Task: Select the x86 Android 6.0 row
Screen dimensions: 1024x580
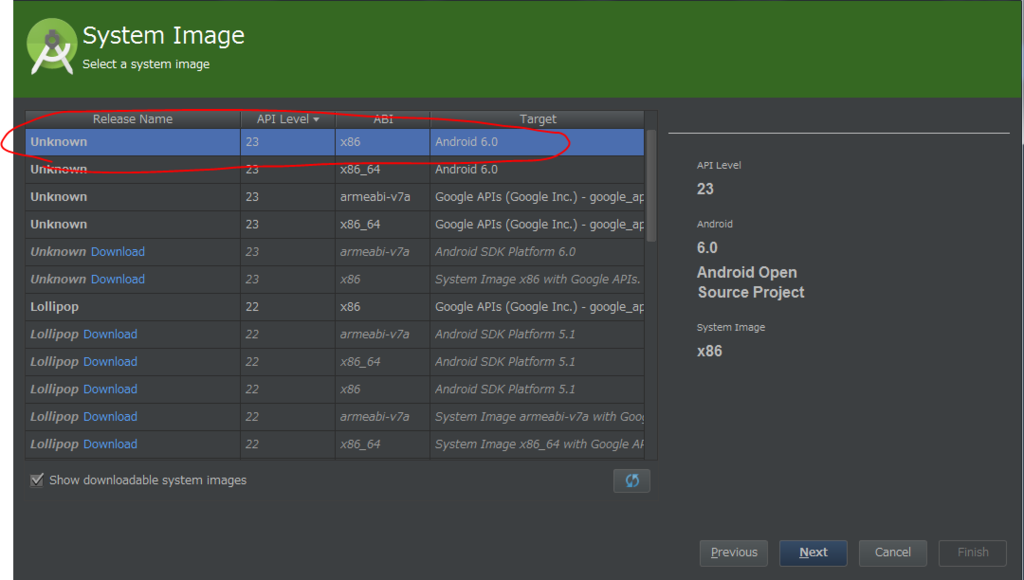Action: (x=335, y=142)
